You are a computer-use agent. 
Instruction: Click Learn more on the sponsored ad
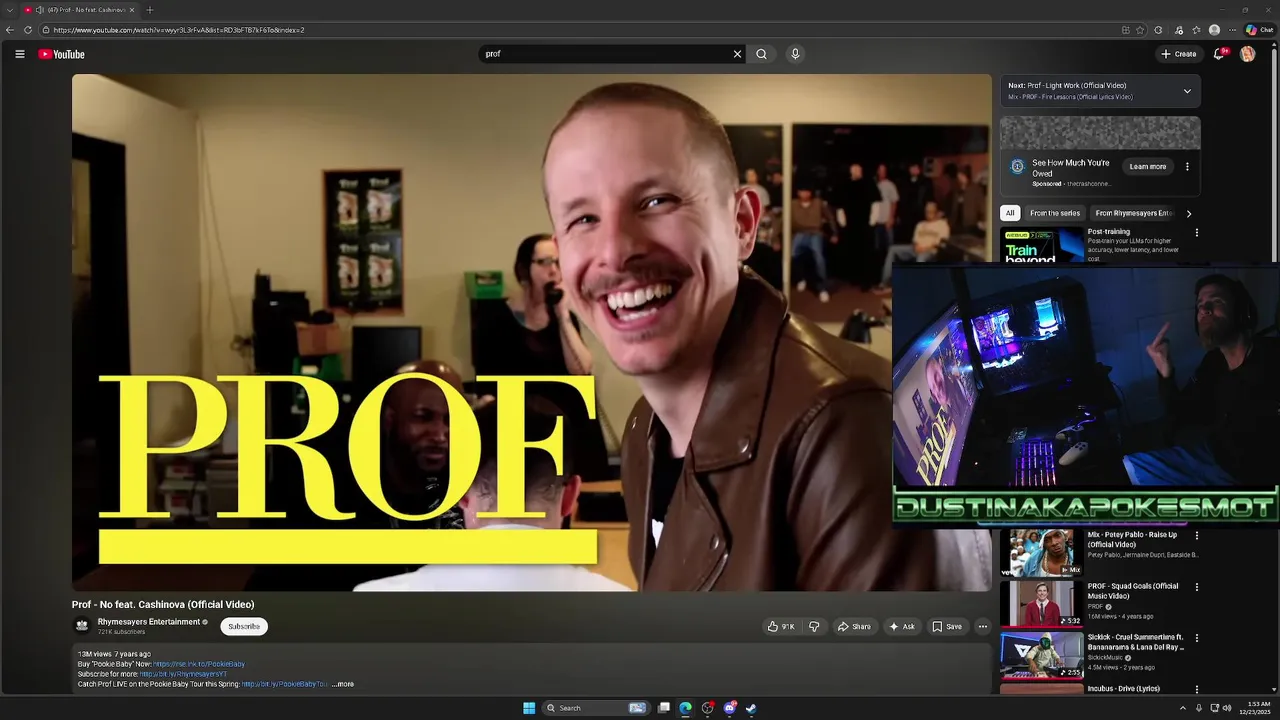click(1148, 167)
